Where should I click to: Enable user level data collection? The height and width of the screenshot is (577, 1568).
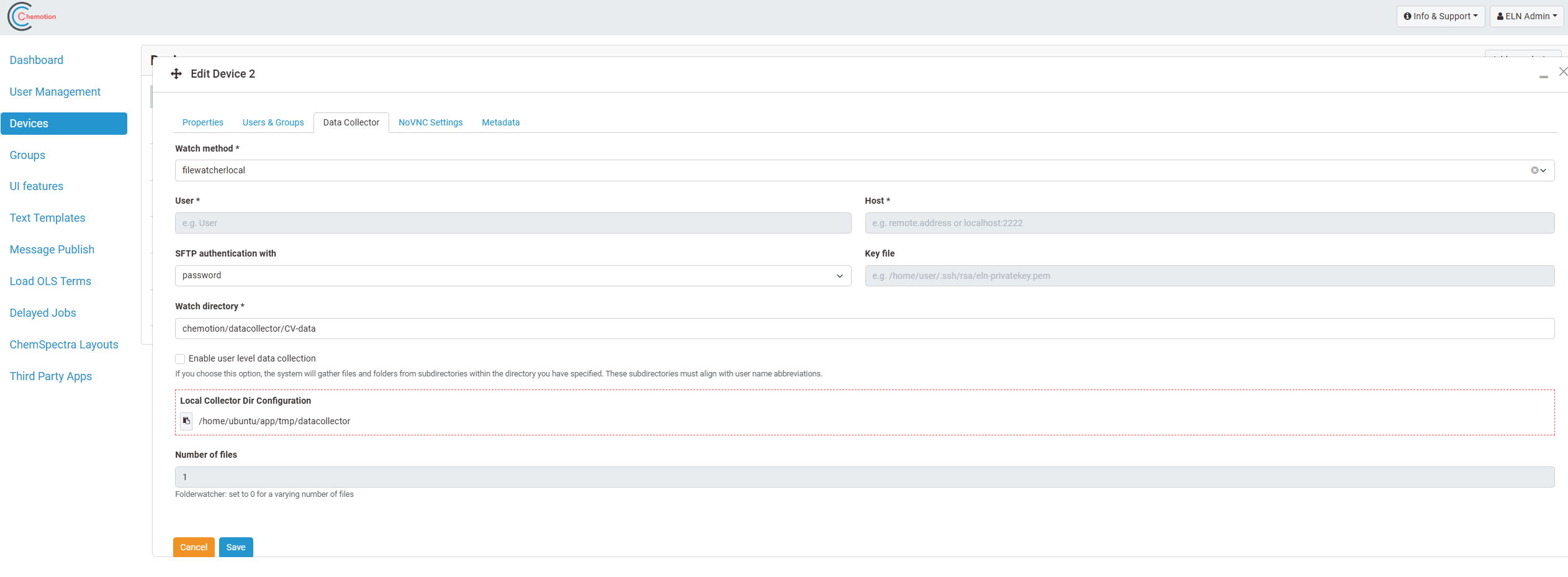click(179, 358)
